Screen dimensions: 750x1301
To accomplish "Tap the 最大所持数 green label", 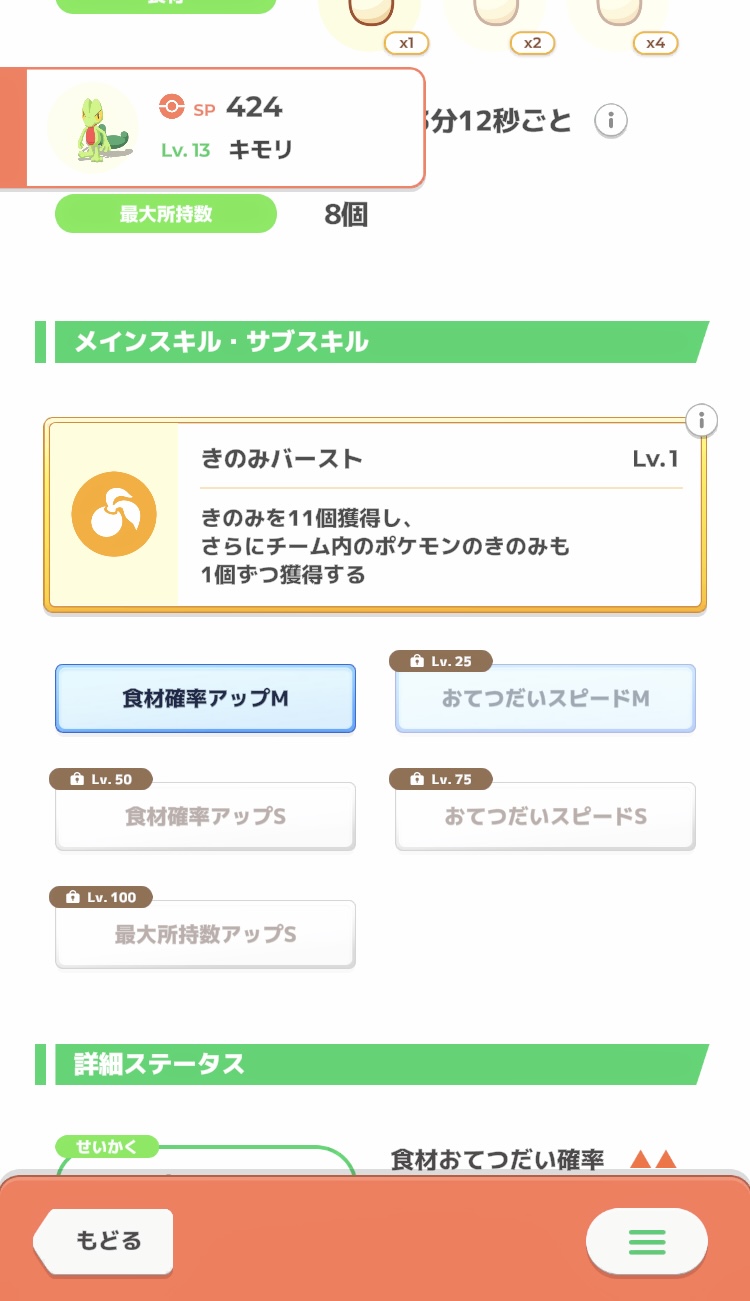I will [165, 214].
